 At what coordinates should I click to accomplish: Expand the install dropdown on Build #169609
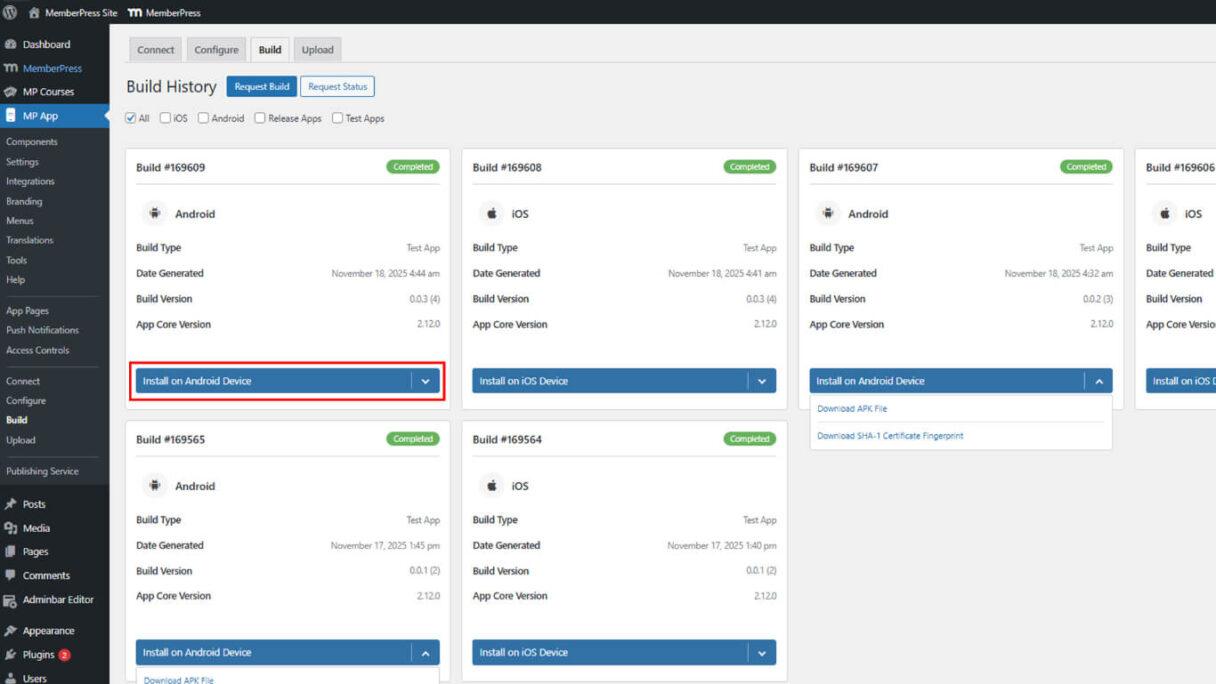click(x=425, y=381)
